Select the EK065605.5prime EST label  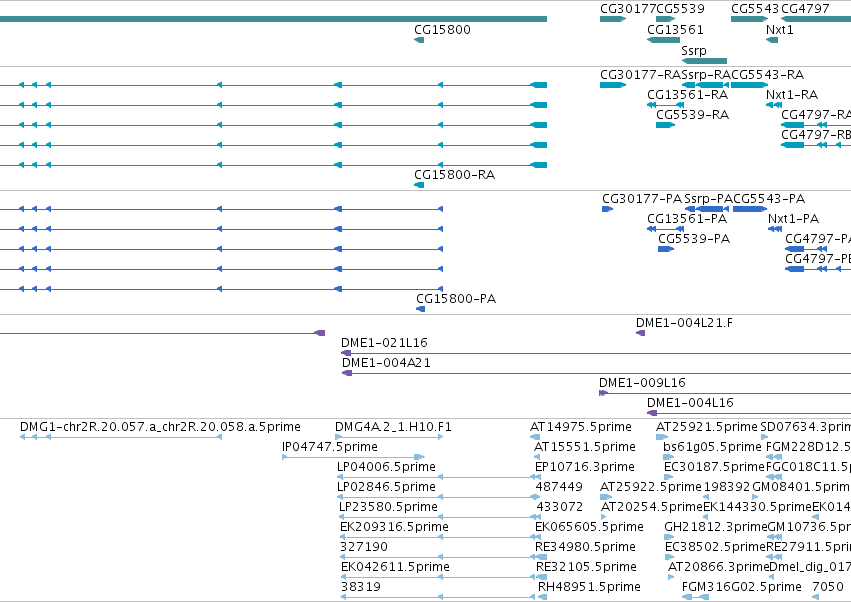point(589,527)
